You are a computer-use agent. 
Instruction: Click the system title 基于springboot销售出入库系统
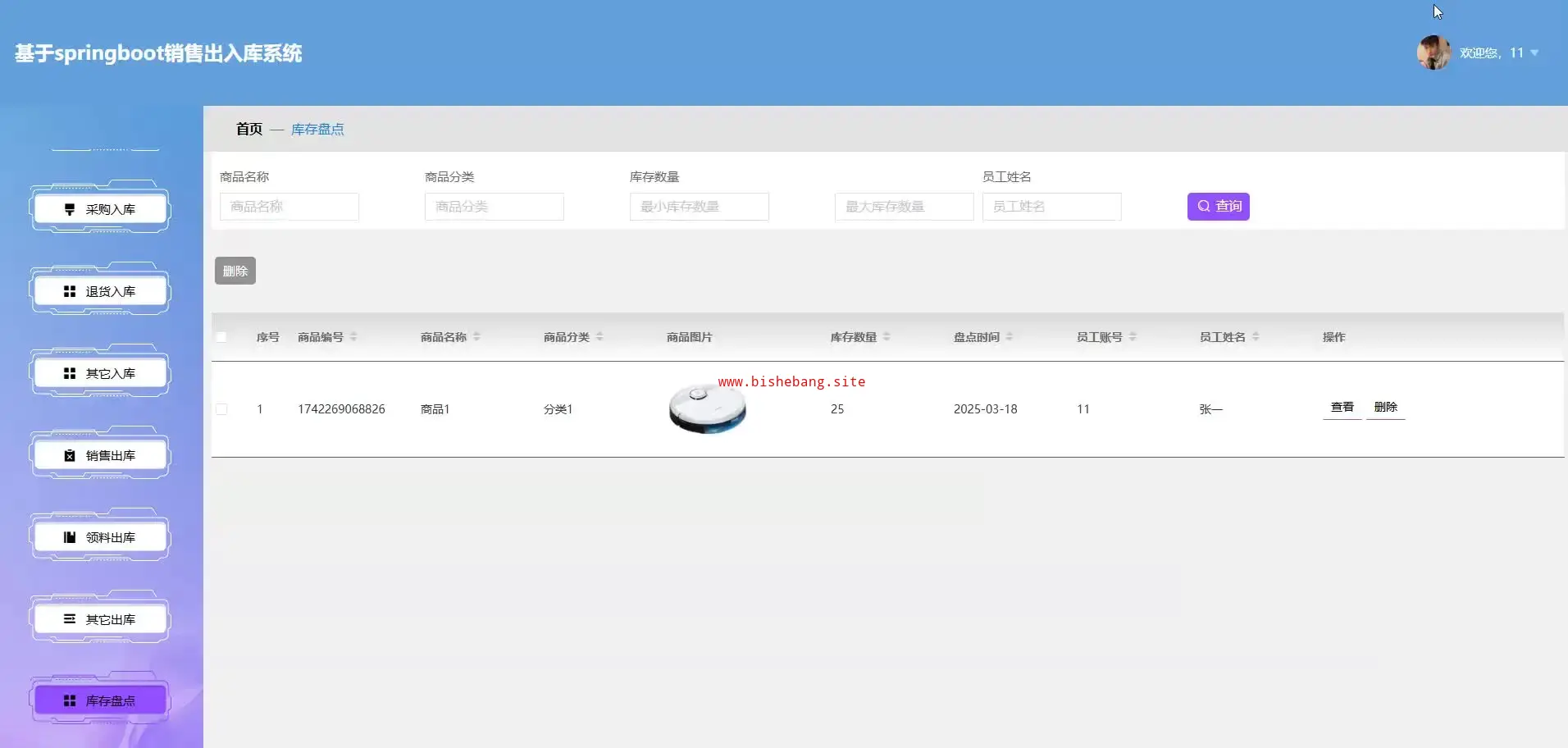158,53
